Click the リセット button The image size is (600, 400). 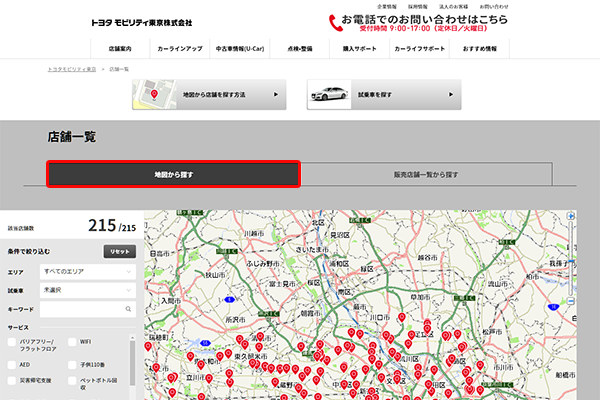pos(120,251)
